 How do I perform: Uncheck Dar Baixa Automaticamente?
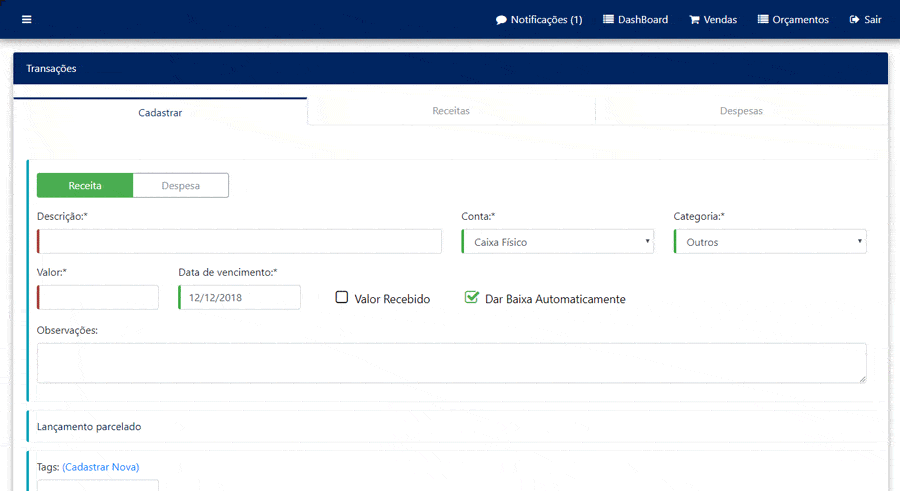472,298
